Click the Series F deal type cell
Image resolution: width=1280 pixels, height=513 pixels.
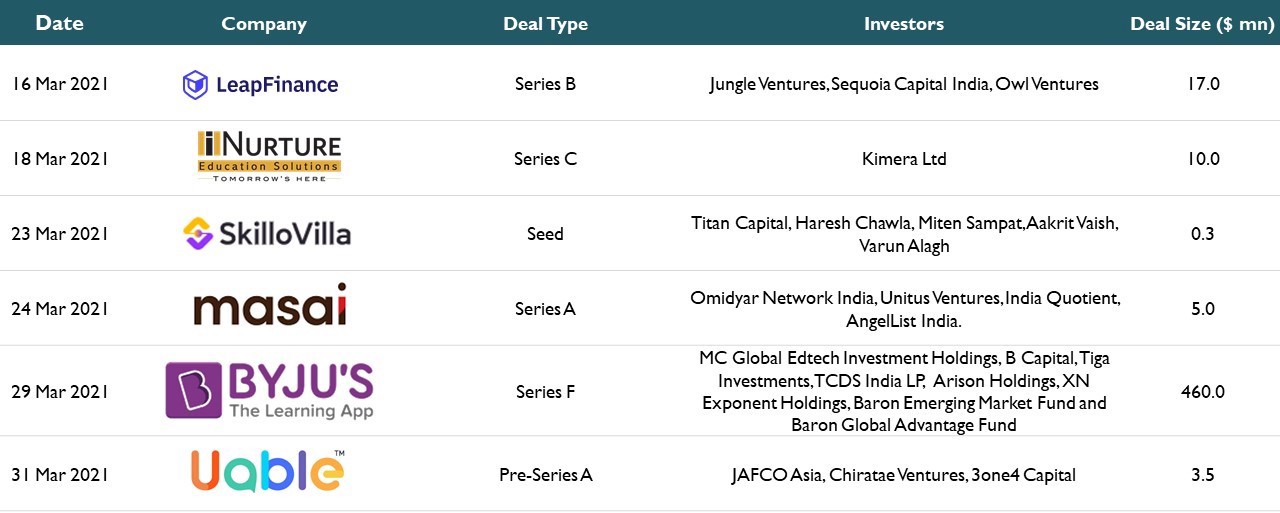pyautogui.click(x=546, y=392)
